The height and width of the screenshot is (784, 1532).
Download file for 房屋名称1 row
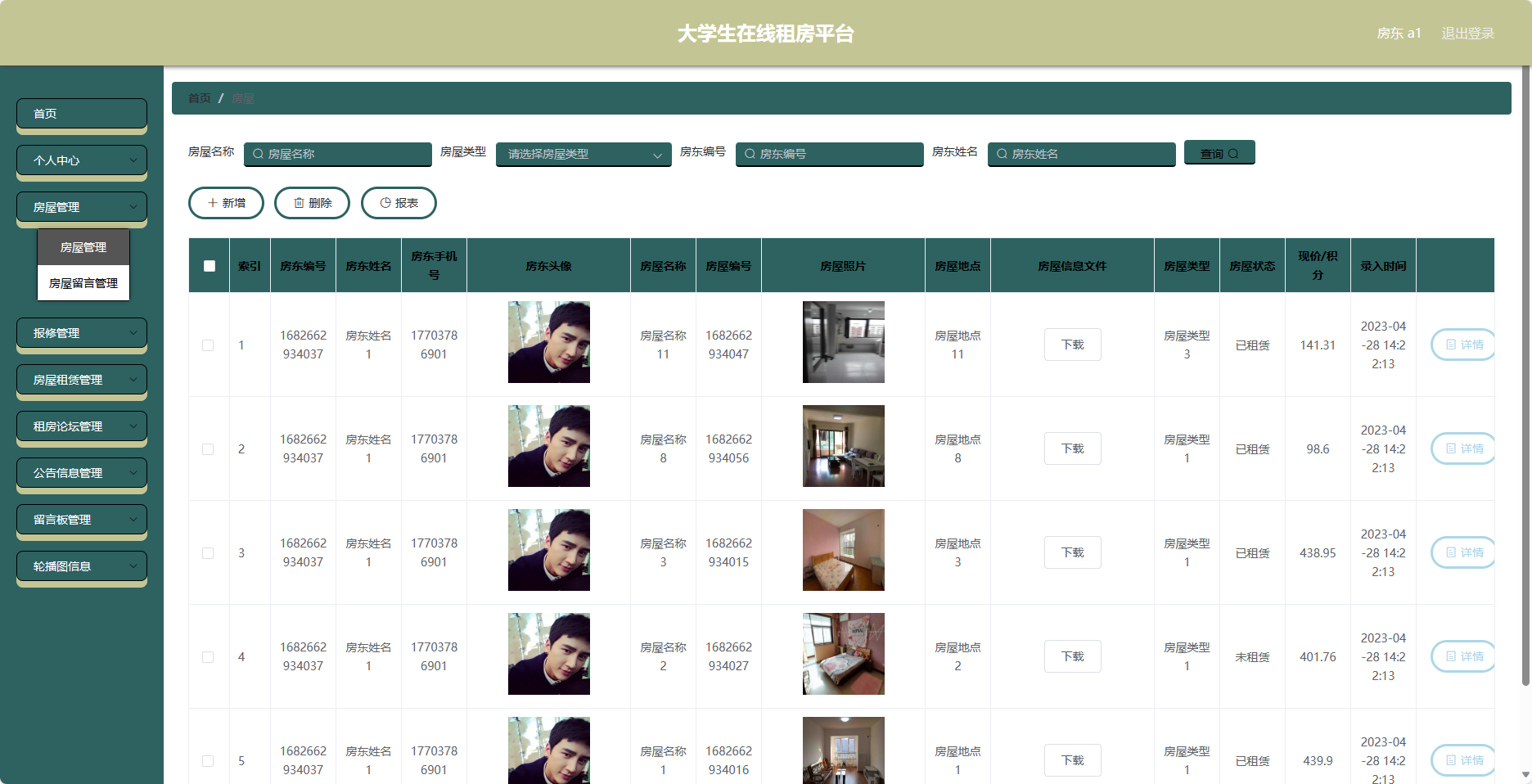[x=1072, y=760]
